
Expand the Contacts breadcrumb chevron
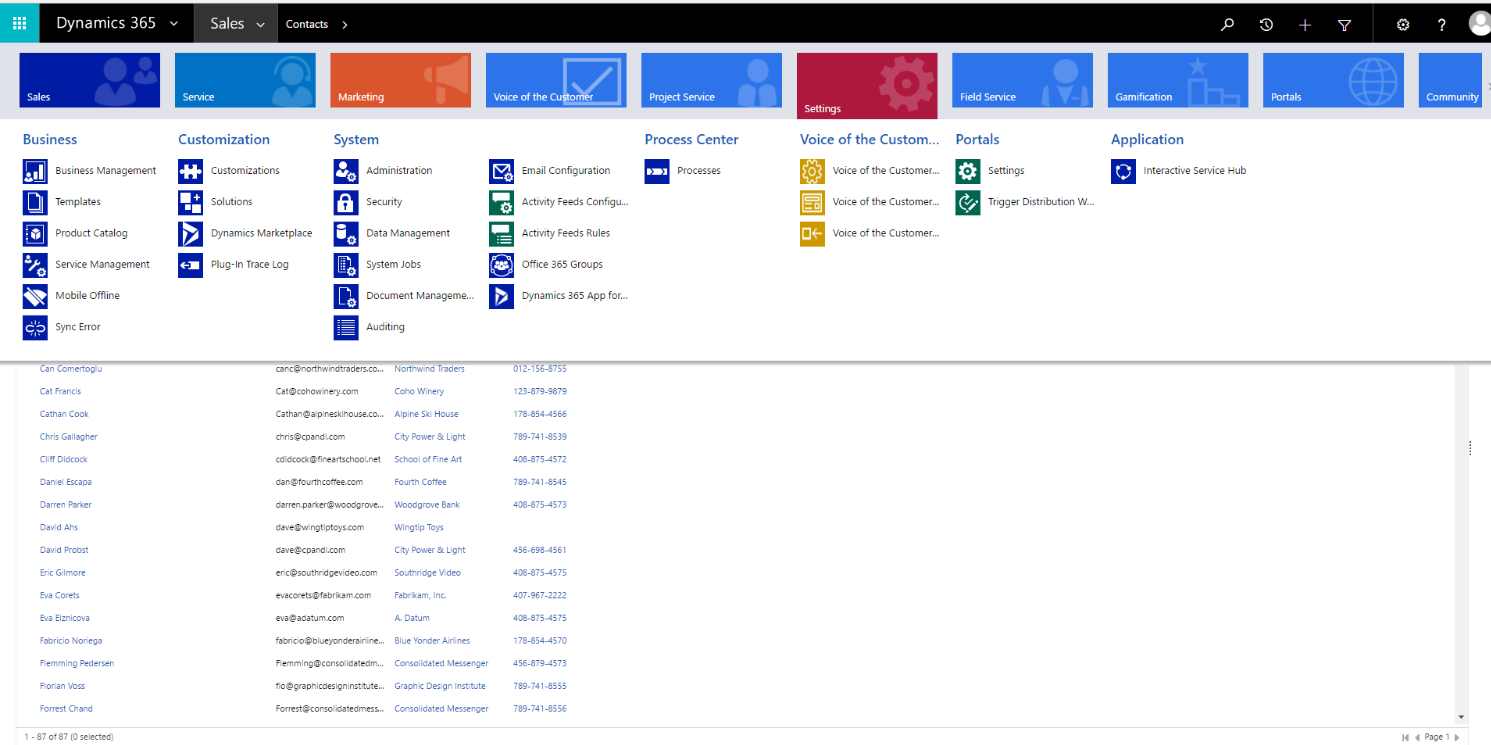[x=345, y=24]
